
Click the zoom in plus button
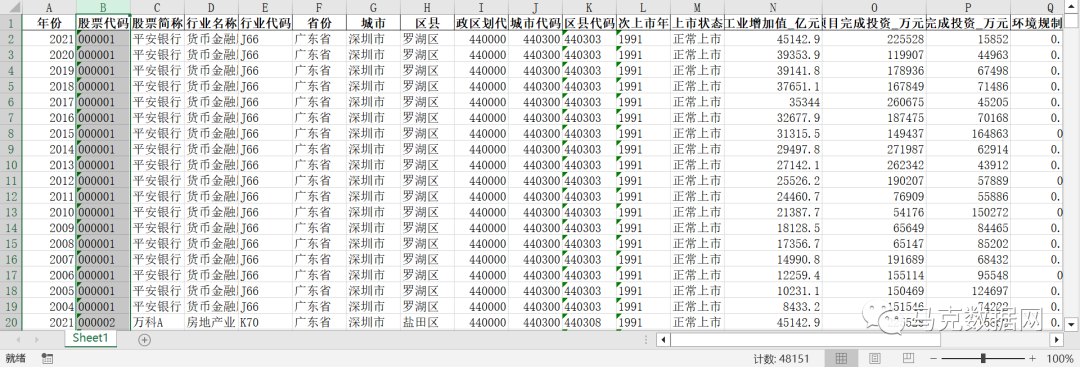coord(1032,359)
